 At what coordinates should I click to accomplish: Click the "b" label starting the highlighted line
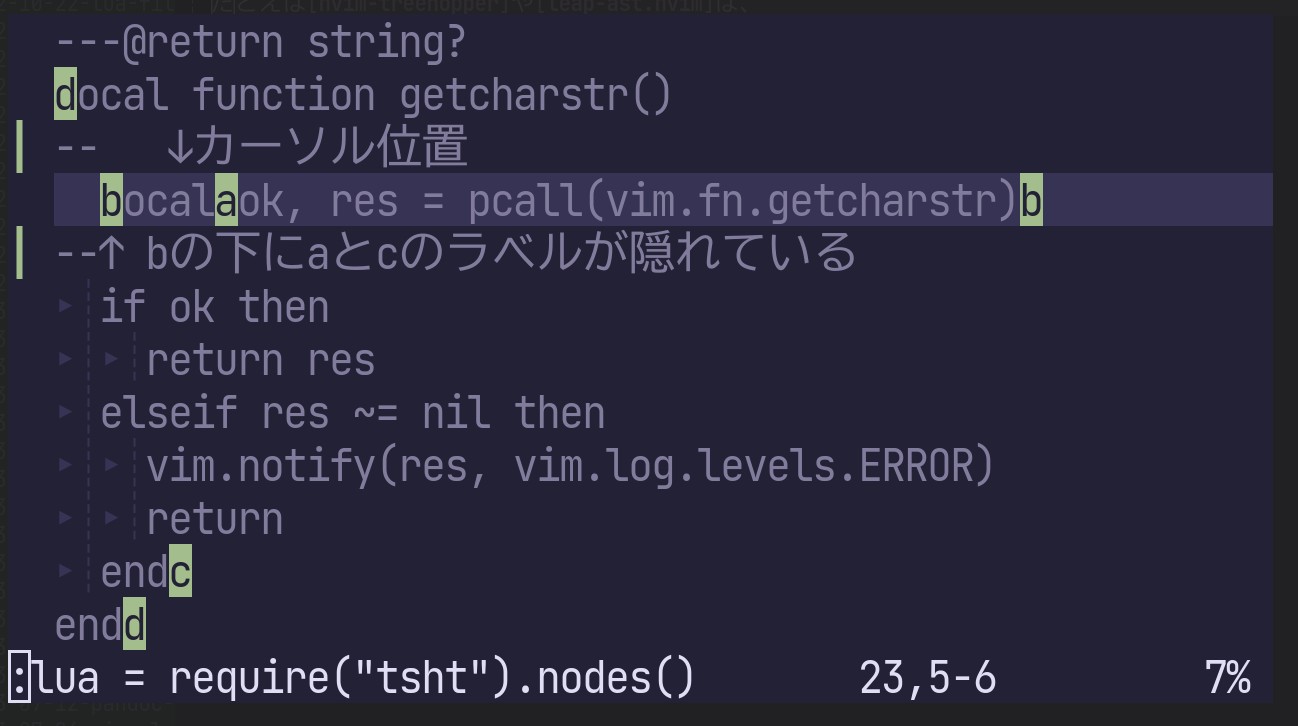point(111,201)
